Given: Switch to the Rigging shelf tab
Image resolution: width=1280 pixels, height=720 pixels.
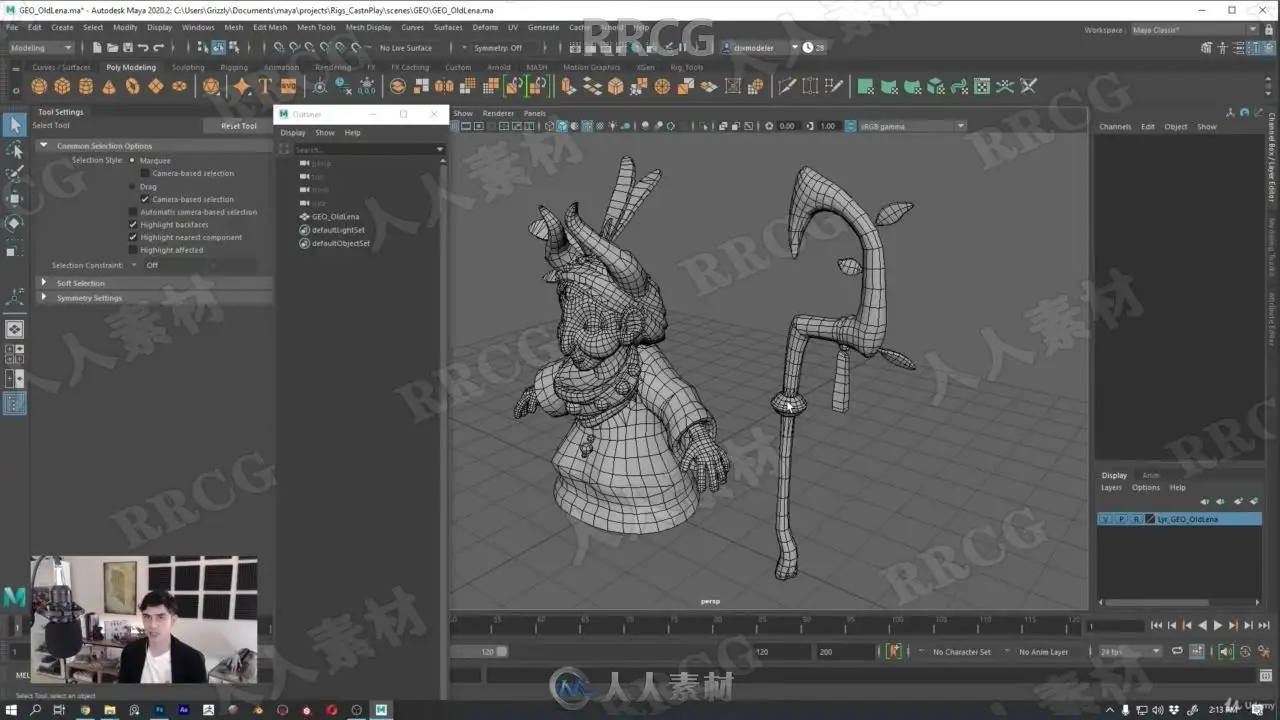Looking at the screenshot, I should (234, 68).
